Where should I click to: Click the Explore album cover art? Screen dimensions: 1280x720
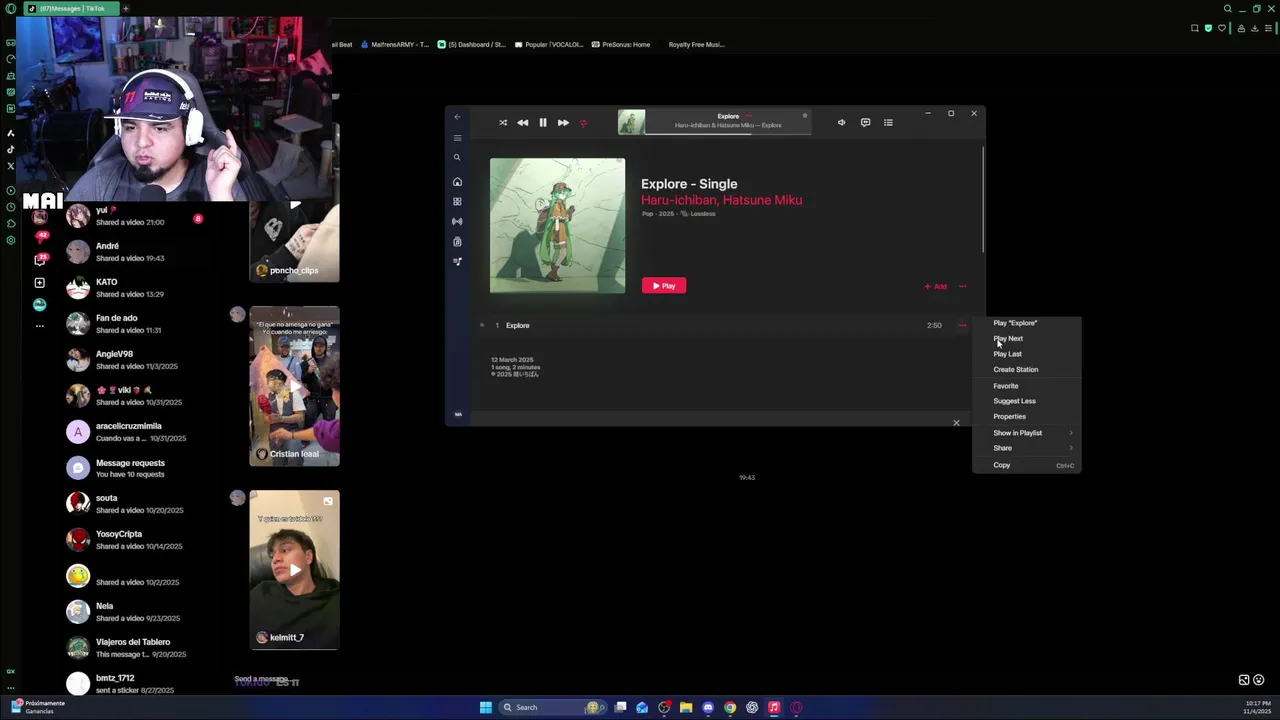557,226
